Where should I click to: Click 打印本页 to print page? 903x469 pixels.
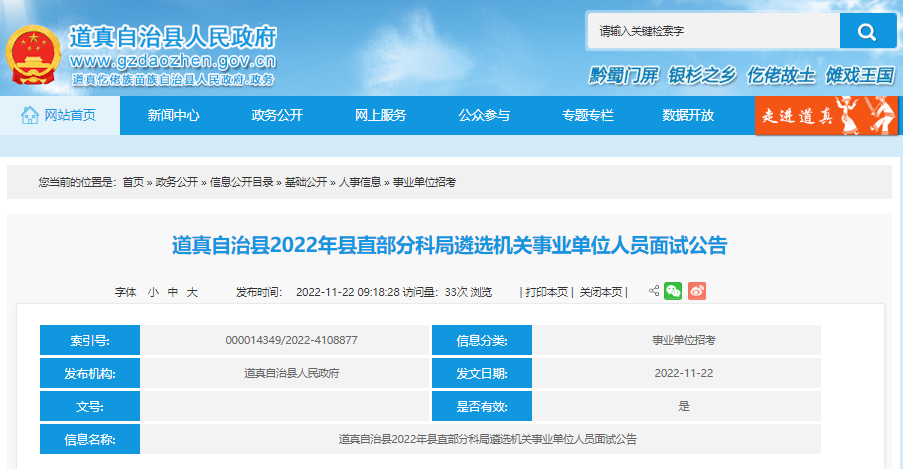(x=547, y=292)
